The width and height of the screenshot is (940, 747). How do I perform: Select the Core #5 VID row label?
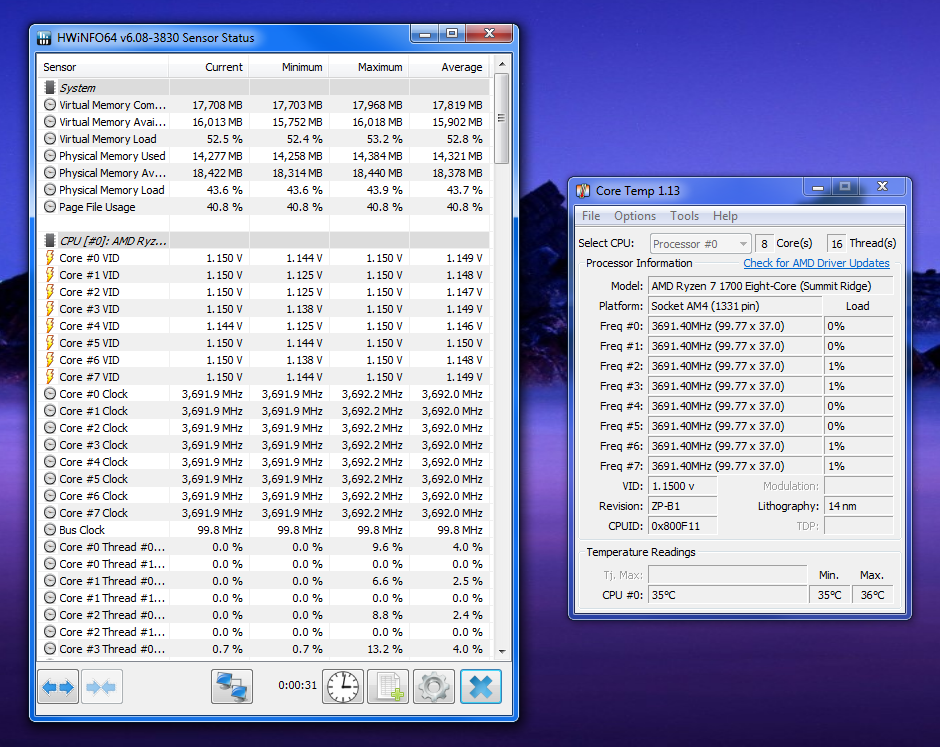click(x=89, y=343)
